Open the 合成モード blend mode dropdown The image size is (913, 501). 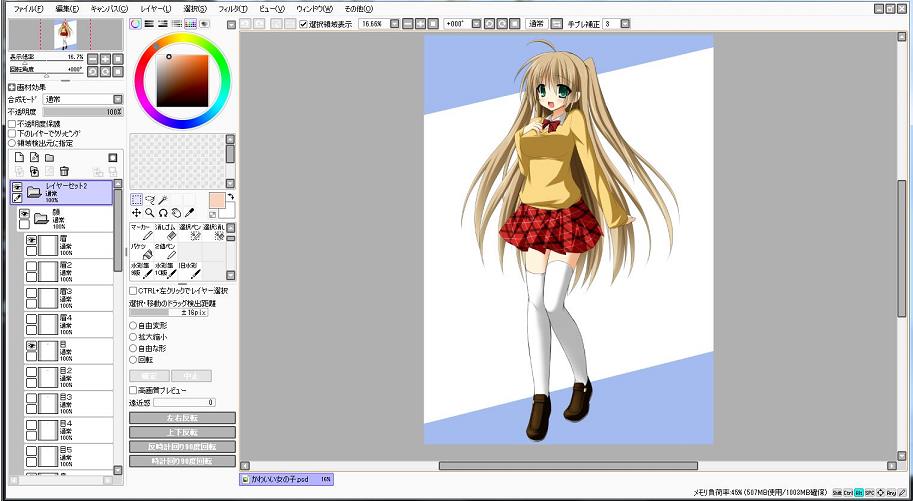(x=117, y=100)
